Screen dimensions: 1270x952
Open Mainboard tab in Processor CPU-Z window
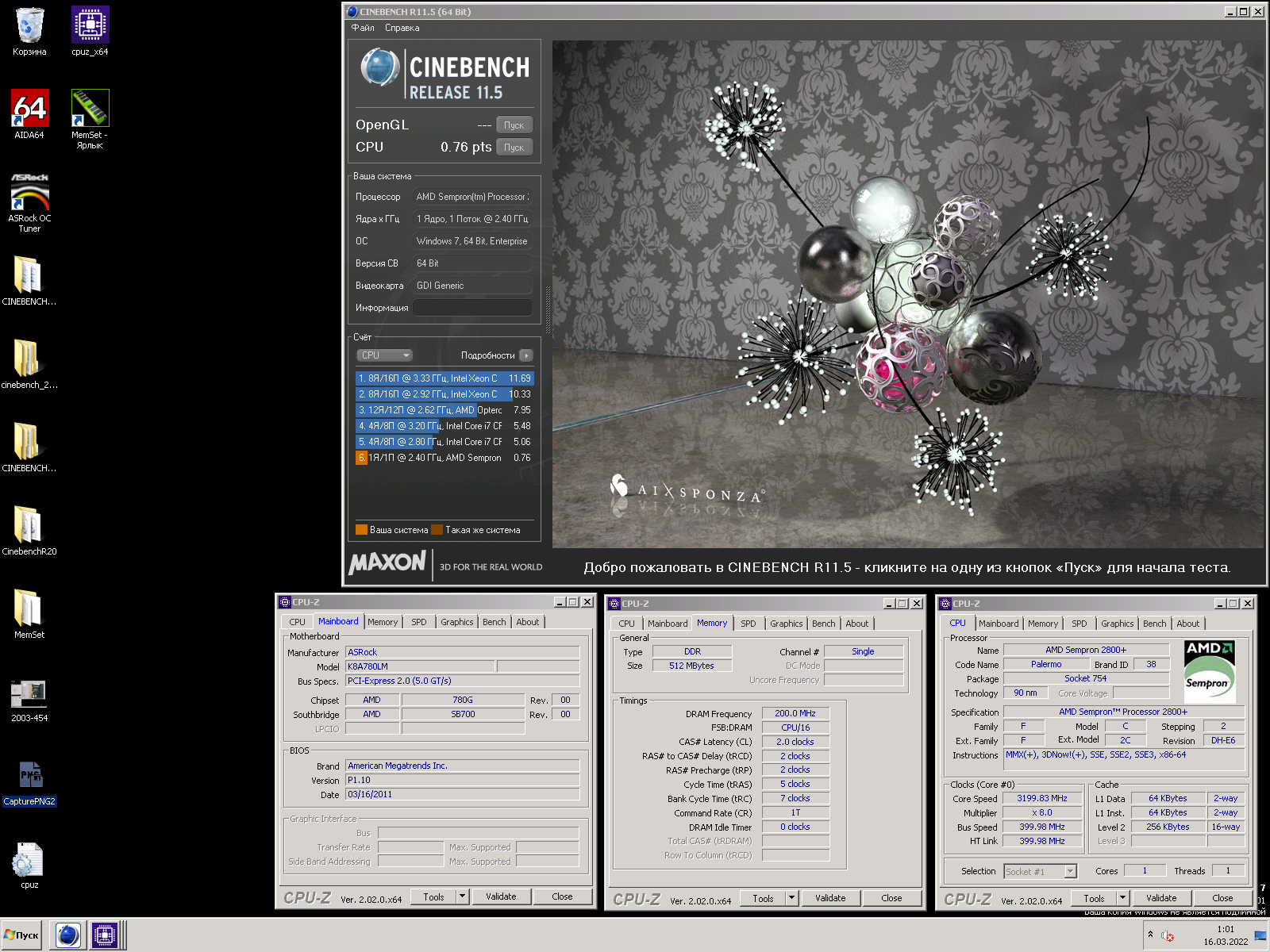(x=999, y=624)
